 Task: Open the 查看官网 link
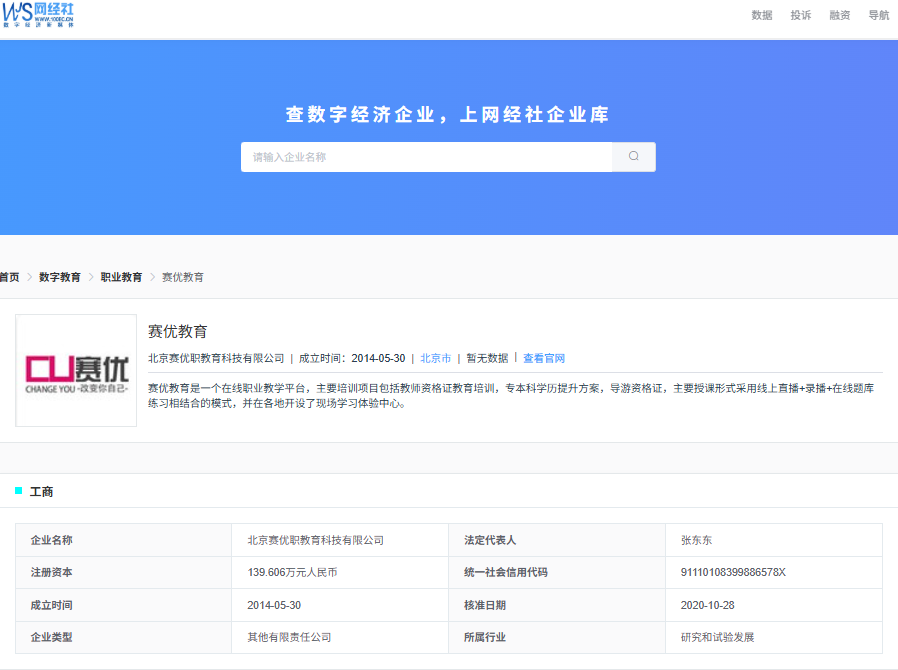click(543, 358)
